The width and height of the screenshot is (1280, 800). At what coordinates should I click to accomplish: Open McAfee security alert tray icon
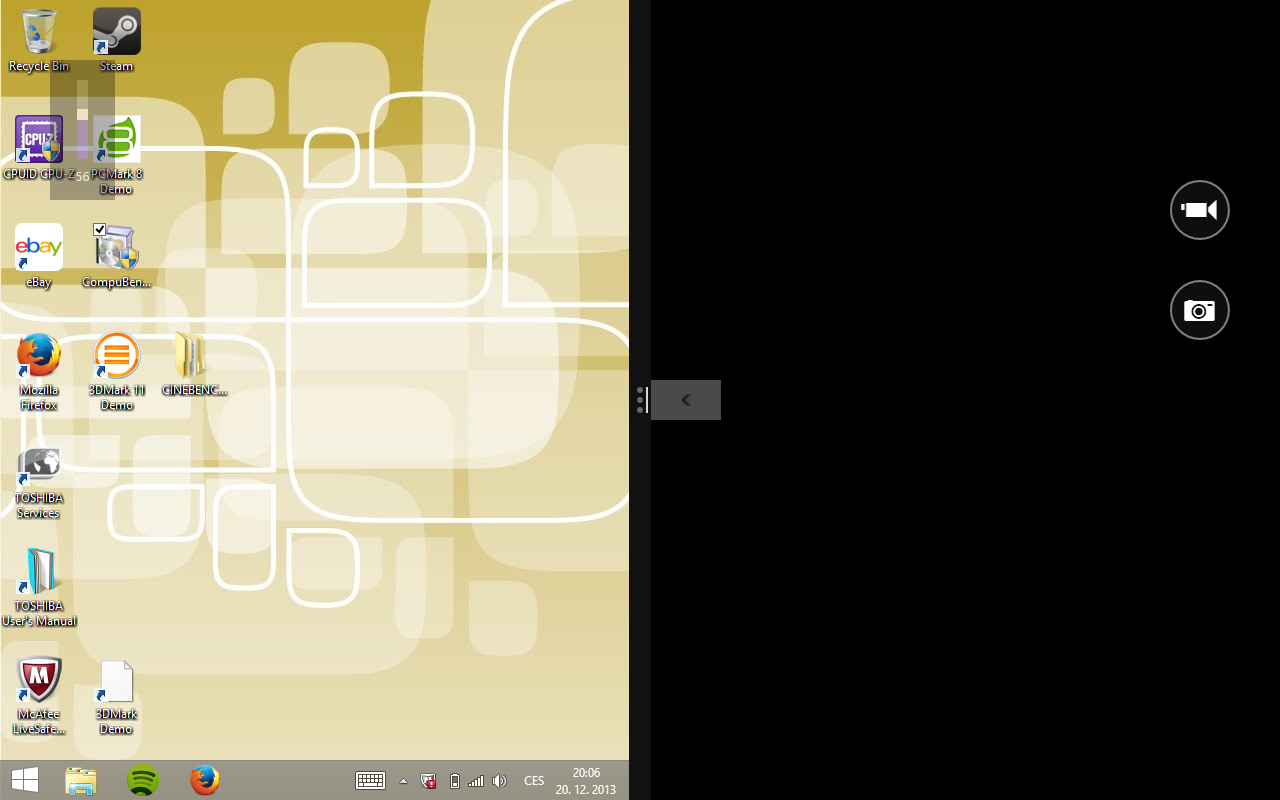pos(429,781)
